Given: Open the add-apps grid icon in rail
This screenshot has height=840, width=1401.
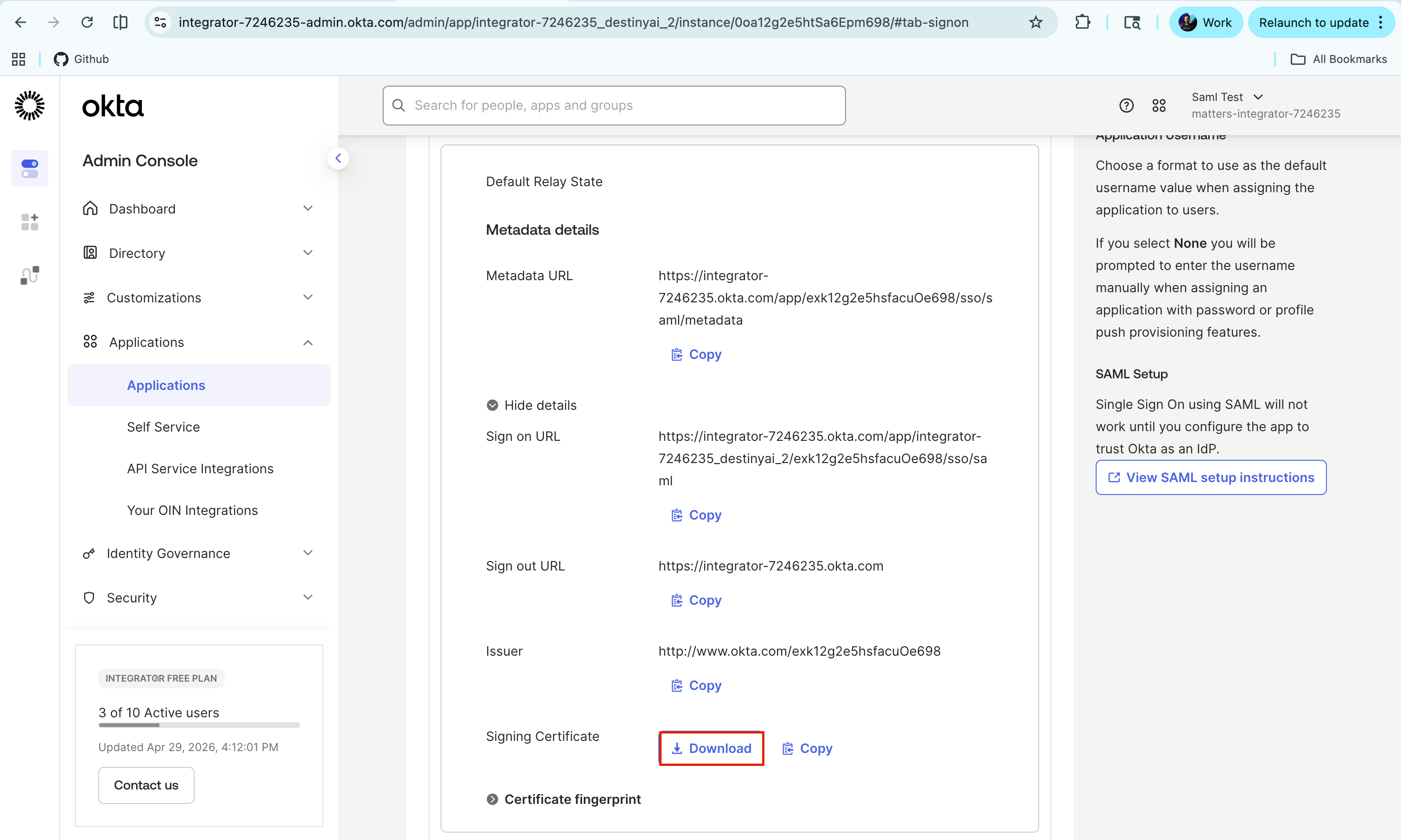Looking at the screenshot, I should coord(30,222).
